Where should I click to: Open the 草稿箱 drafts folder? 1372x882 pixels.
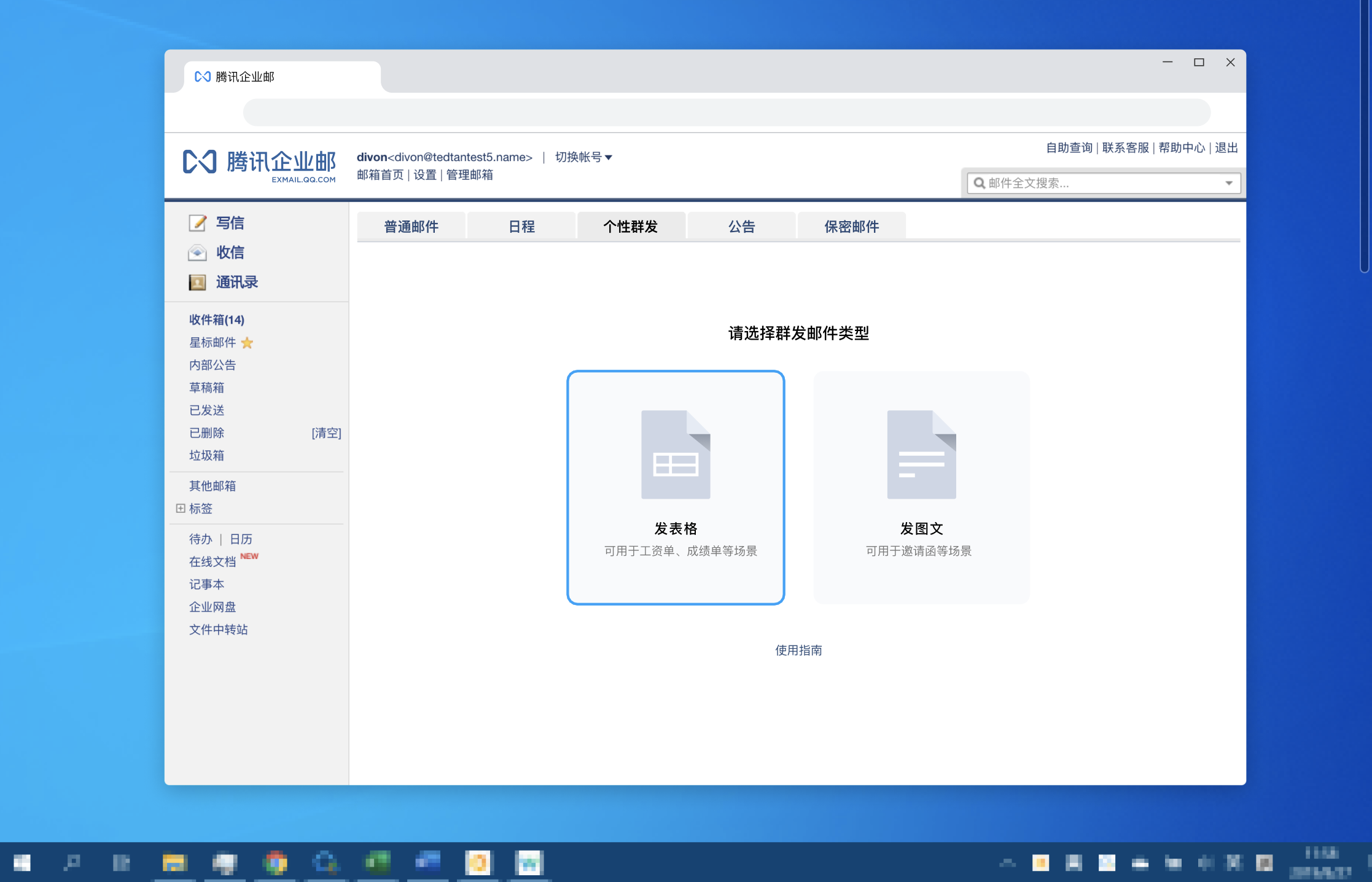207,388
